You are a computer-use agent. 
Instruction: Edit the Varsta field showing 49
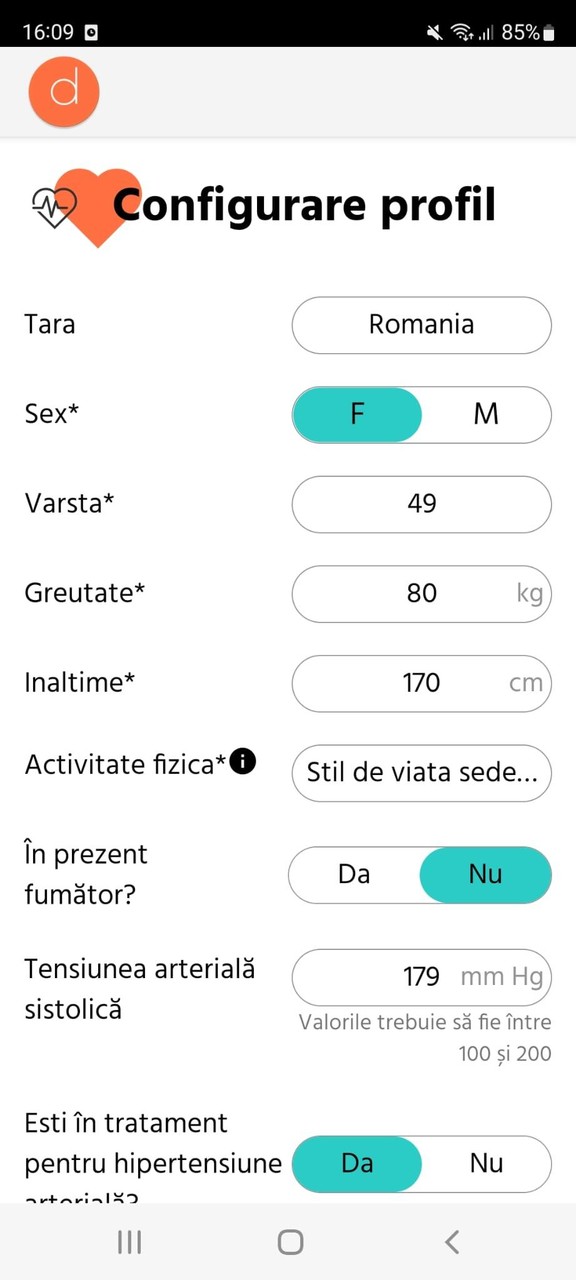(421, 504)
